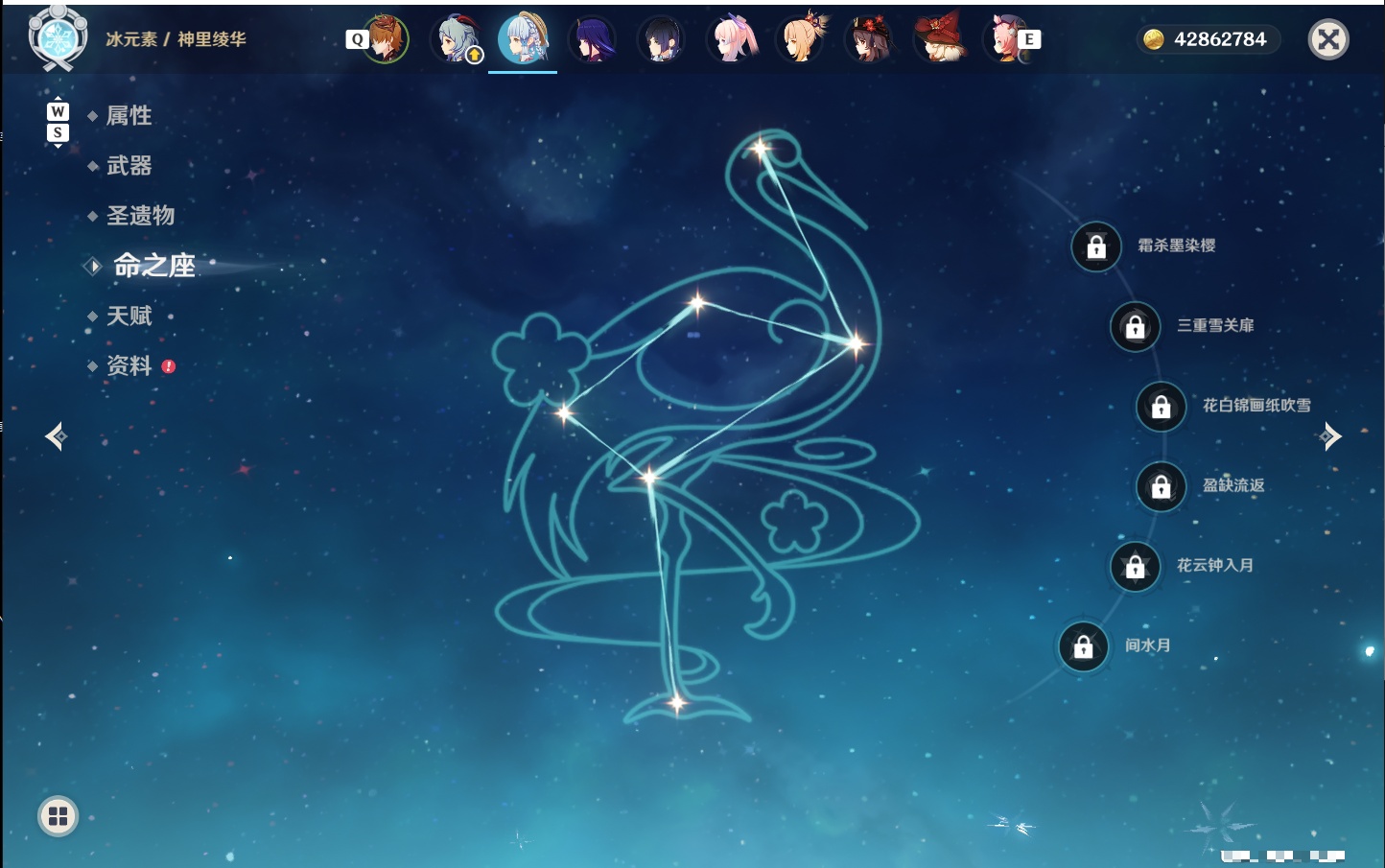This screenshot has width=1385, height=868.
Task: Open the 圣遗物 artifacts menu
Action: tap(141, 216)
